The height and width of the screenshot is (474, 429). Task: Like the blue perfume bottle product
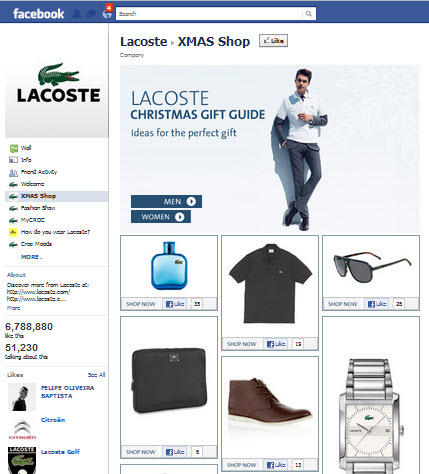click(175, 304)
